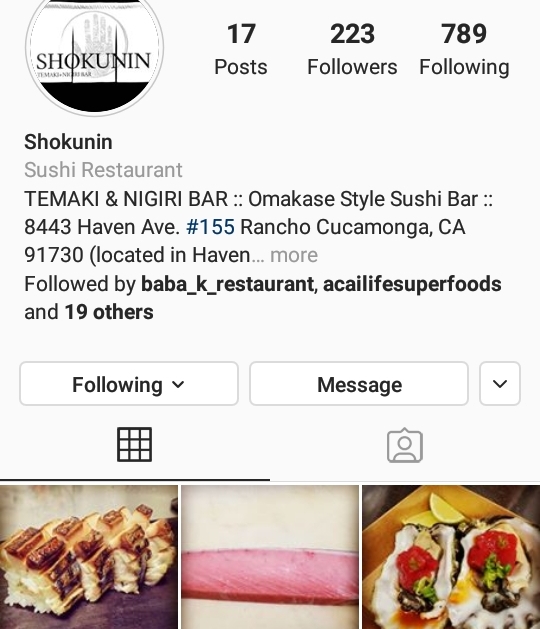Open acailifesuperfoods follower profile
The width and height of the screenshot is (540, 629).
(x=412, y=284)
